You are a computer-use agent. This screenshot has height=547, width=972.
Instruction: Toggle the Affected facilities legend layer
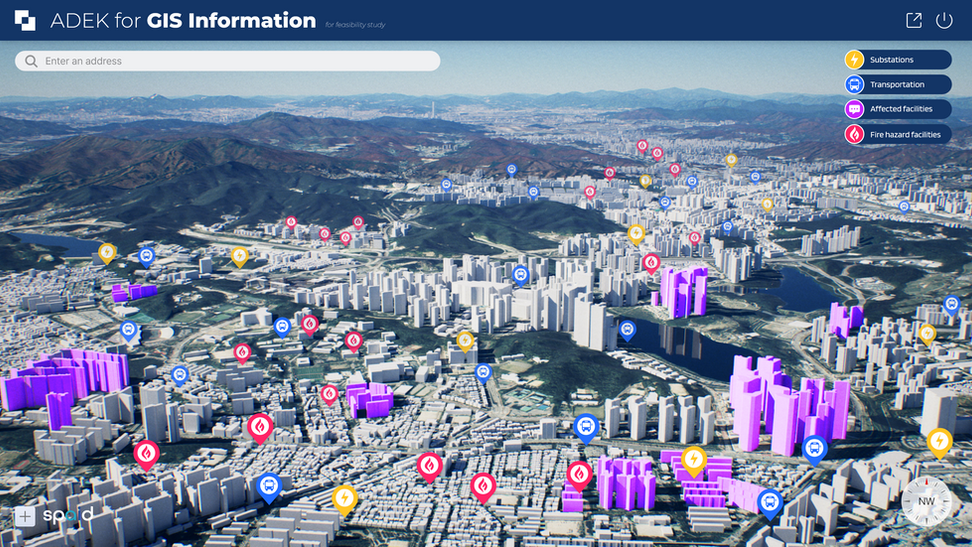point(898,109)
